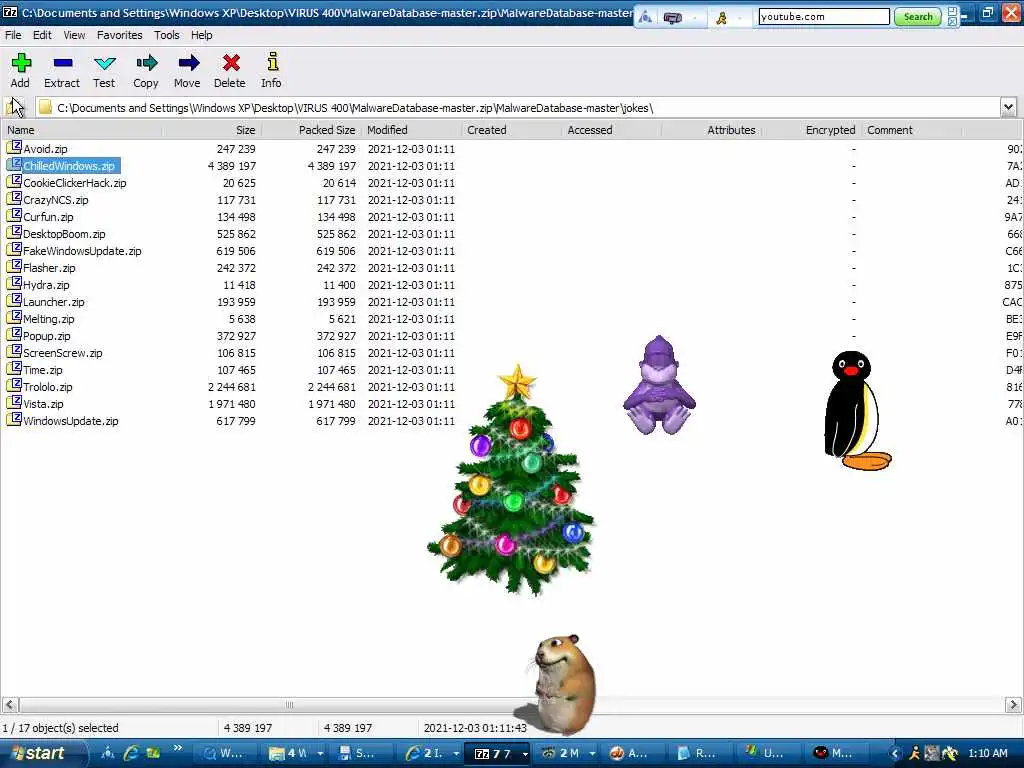1024x768 pixels.
Task: Click the horizontal scrollbar left arrow
Action: coord(10,705)
